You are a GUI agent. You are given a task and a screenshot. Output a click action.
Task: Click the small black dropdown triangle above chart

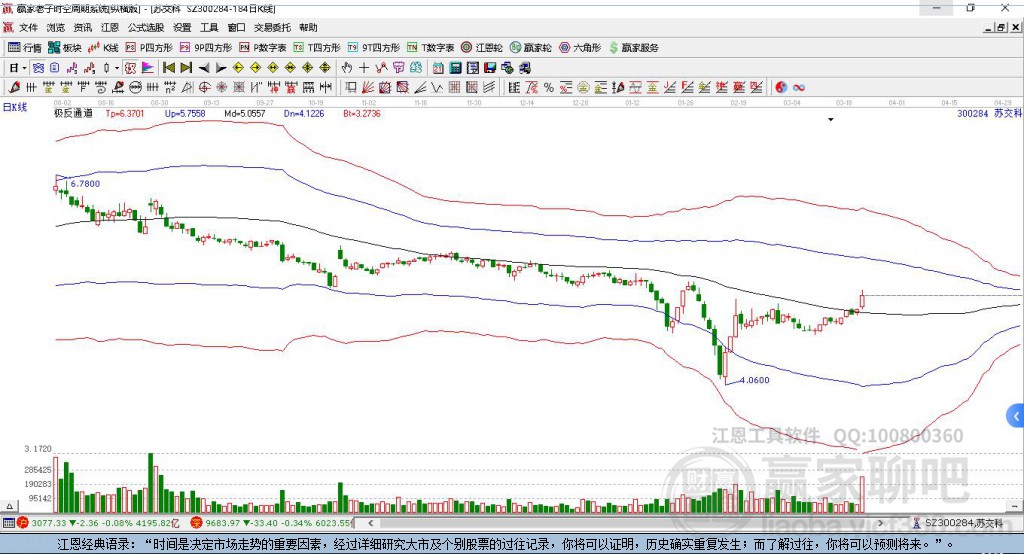pyautogui.click(x=831, y=120)
